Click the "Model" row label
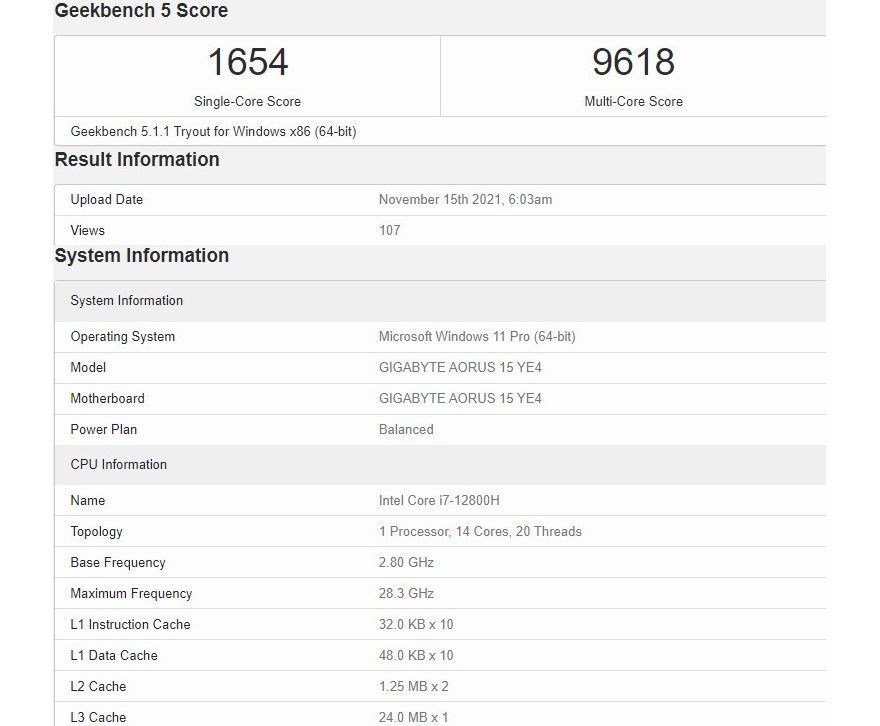Viewport: 880px width, 726px height. [x=88, y=367]
